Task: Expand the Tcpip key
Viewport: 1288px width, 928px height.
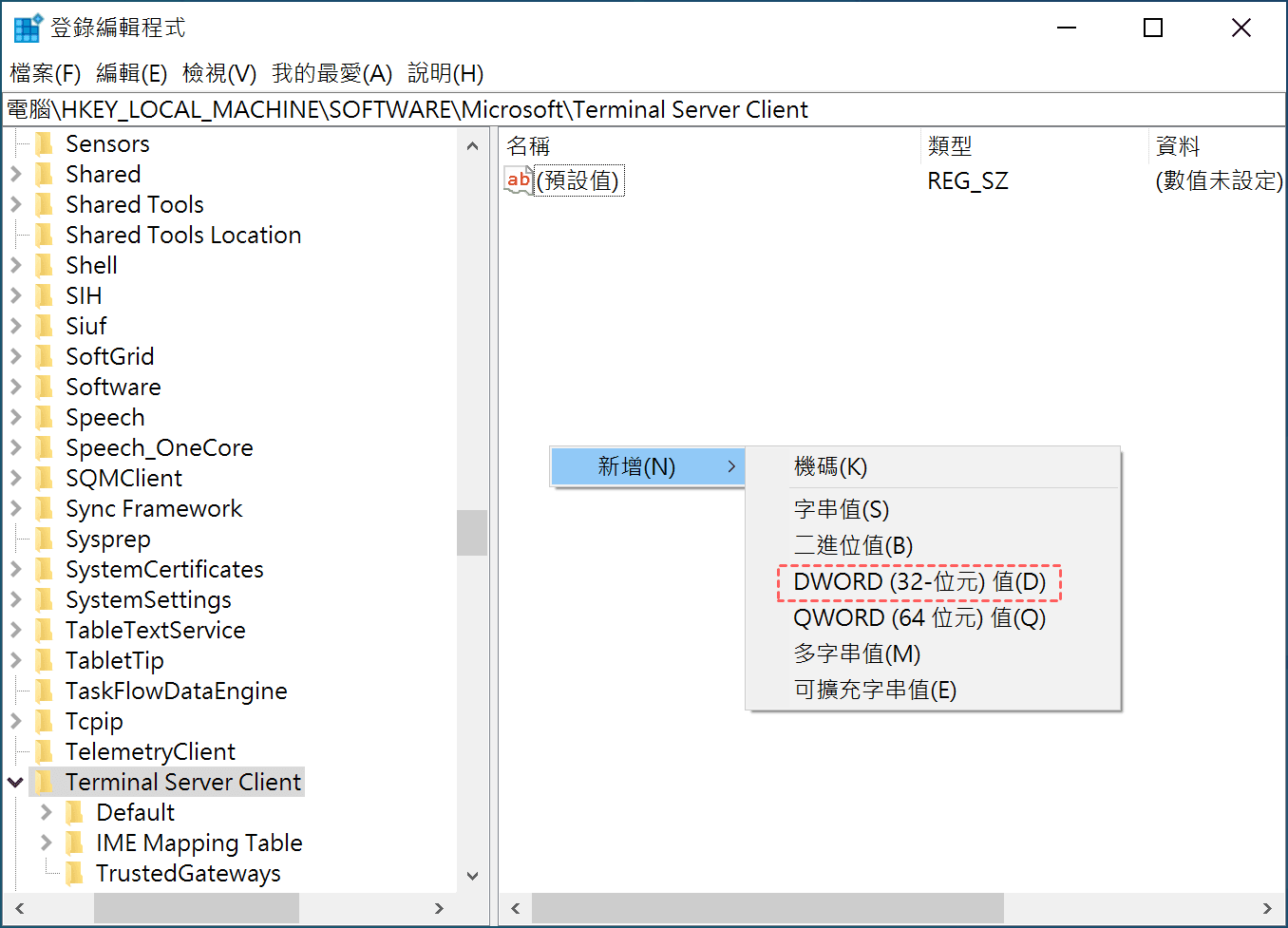Action: tap(15, 722)
